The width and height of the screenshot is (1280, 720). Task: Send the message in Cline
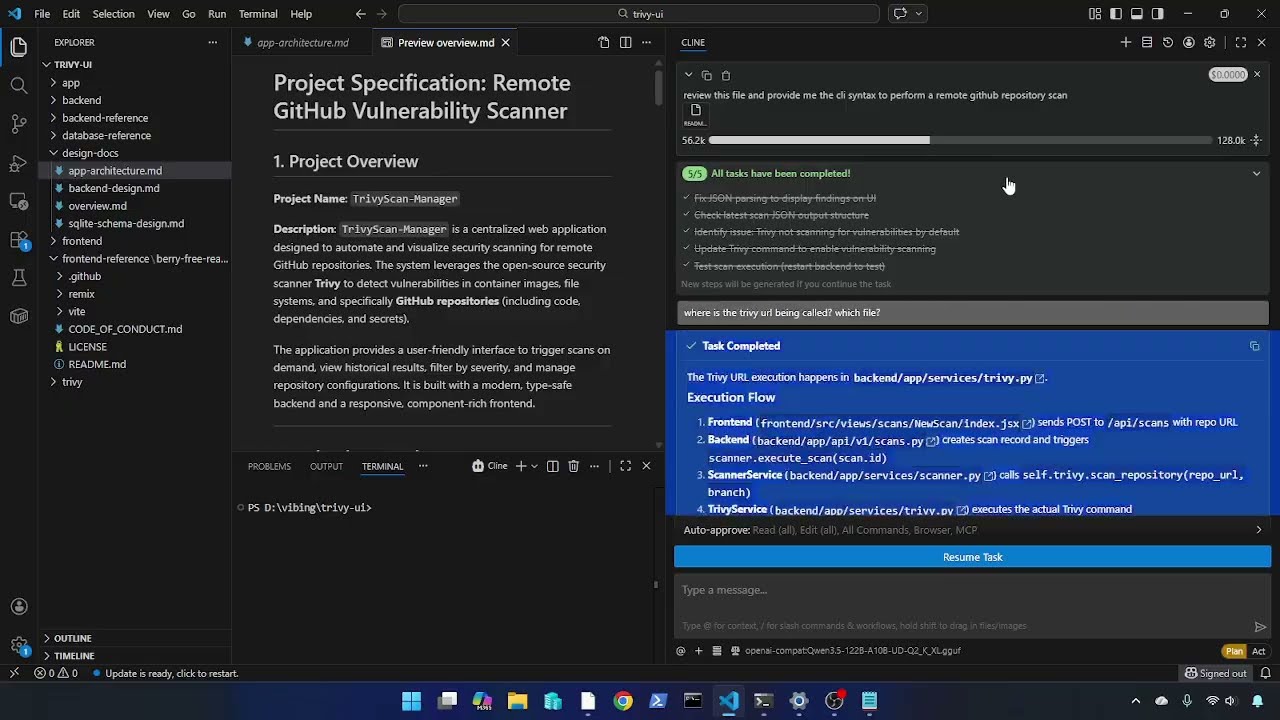click(x=1260, y=627)
